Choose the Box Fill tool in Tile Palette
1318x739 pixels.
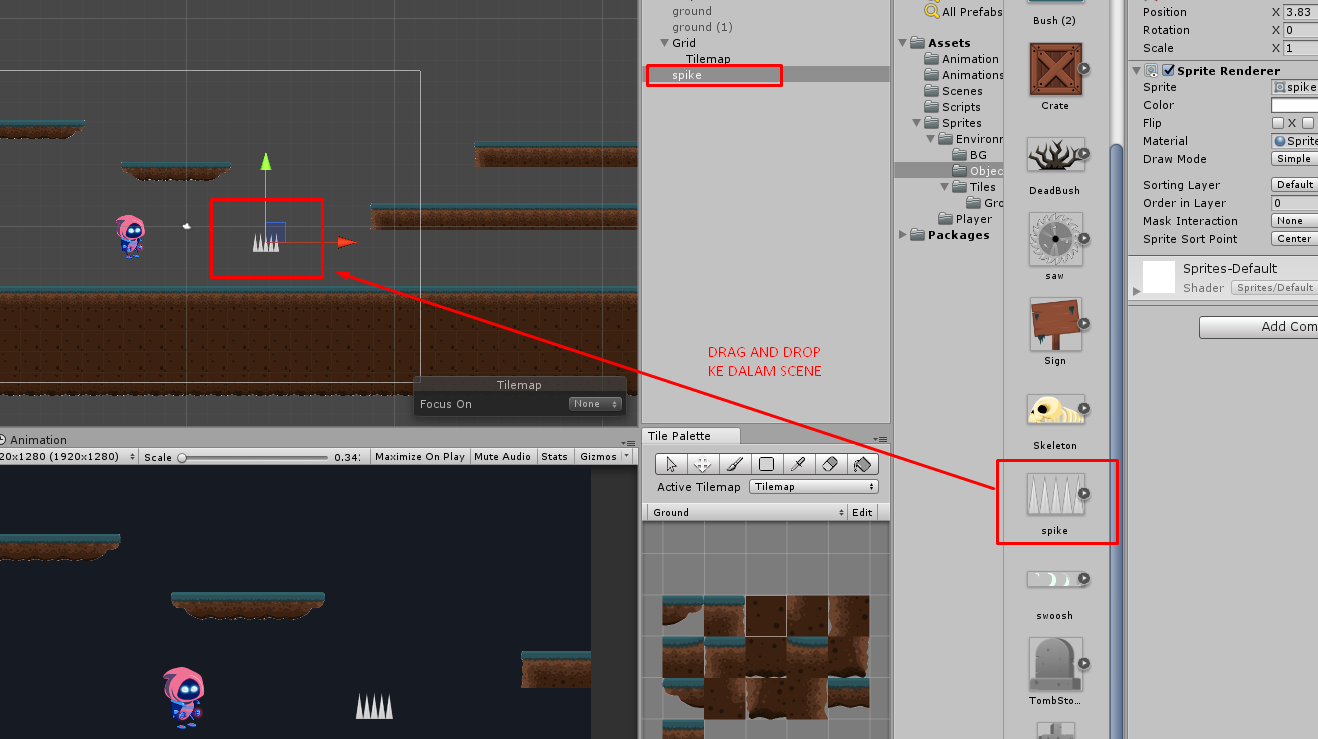click(x=767, y=464)
